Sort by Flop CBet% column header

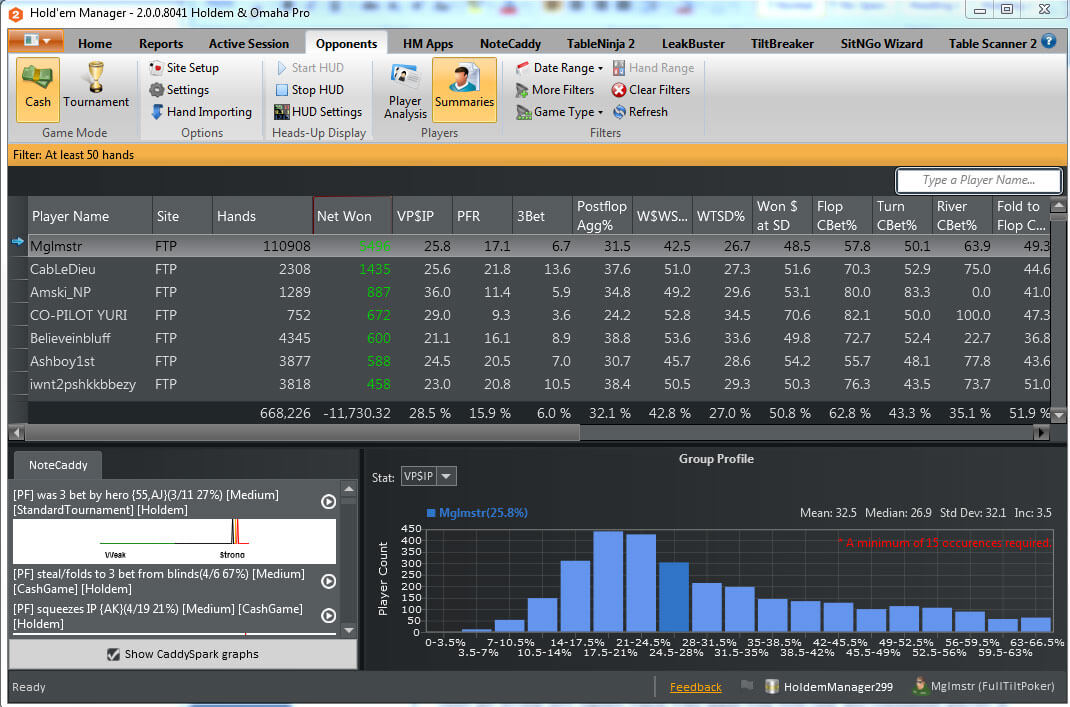842,216
